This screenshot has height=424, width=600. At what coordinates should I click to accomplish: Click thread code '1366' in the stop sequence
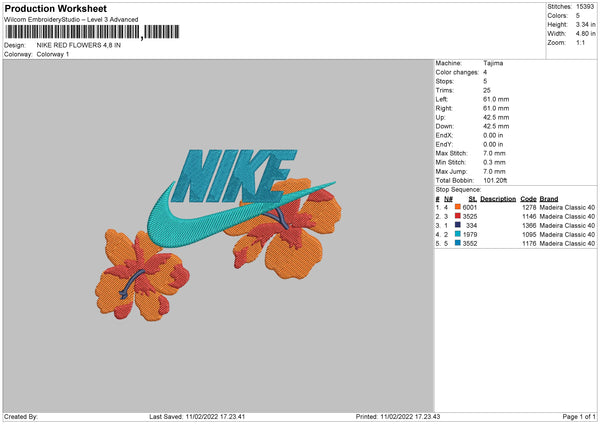pos(529,225)
